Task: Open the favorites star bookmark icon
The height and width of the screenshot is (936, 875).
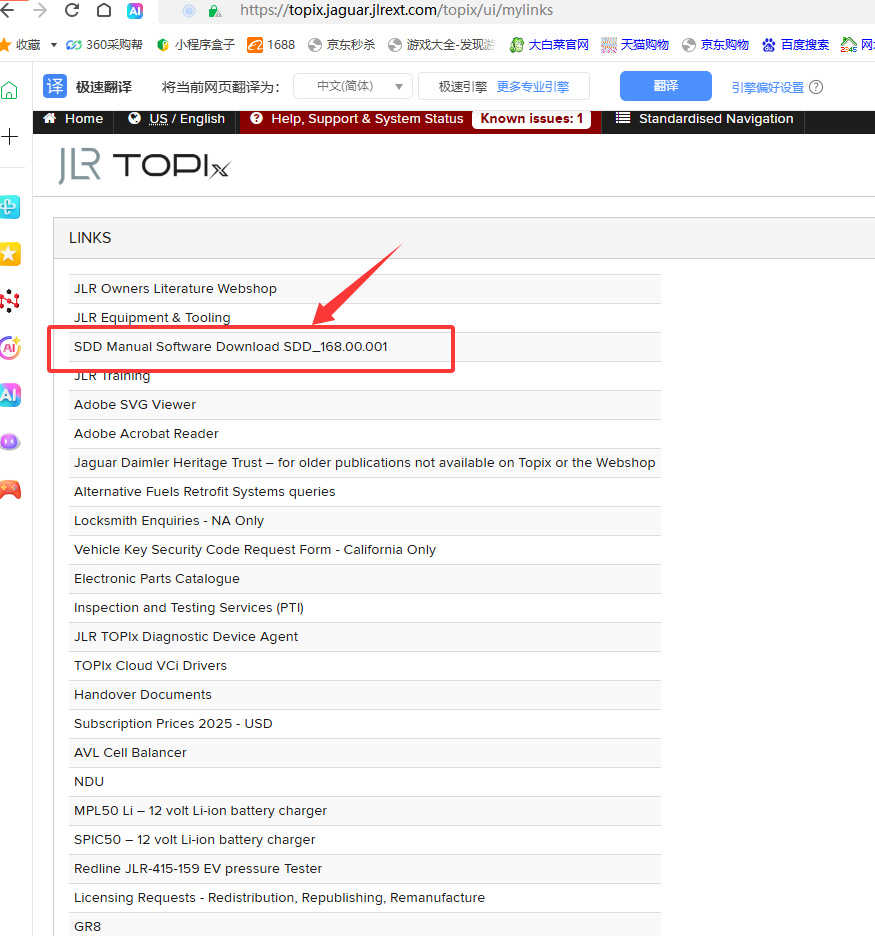Action: coord(5,45)
